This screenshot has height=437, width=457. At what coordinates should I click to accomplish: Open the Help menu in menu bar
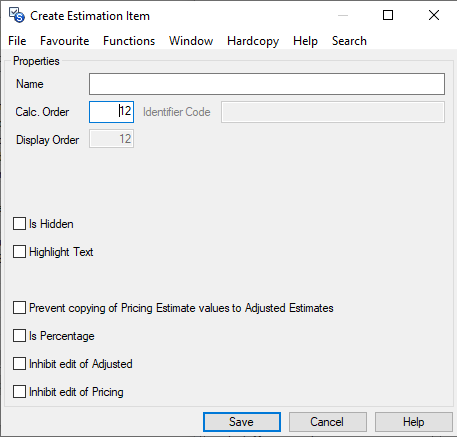tap(305, 41)
